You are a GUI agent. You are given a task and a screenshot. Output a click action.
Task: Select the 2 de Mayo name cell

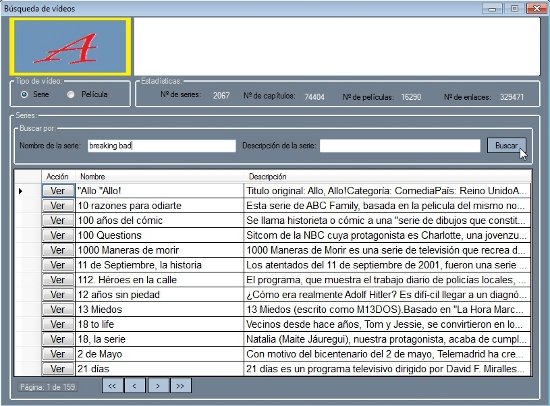point(160,354)
